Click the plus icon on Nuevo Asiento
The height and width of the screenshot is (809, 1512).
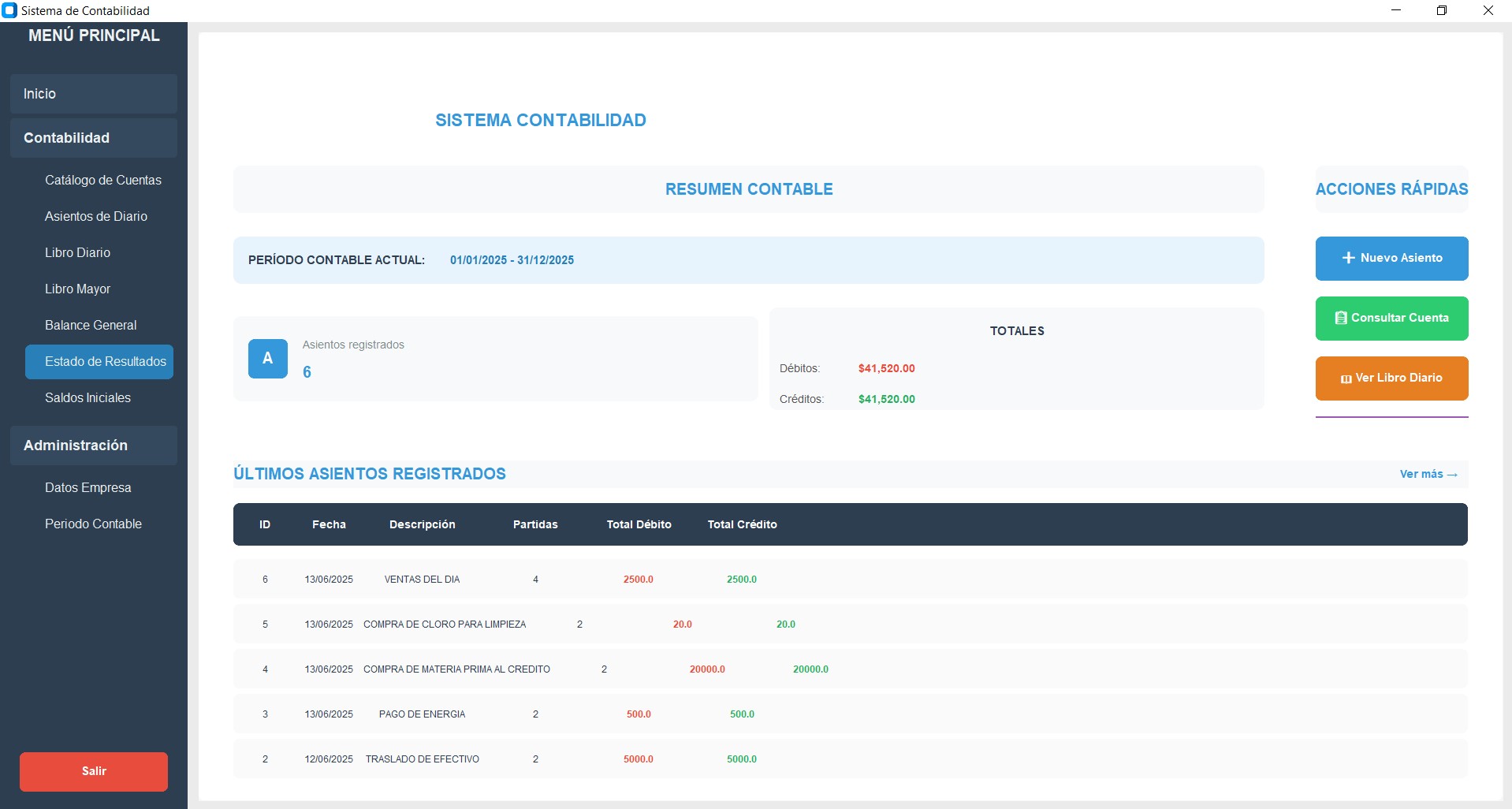coord(1350,258)
